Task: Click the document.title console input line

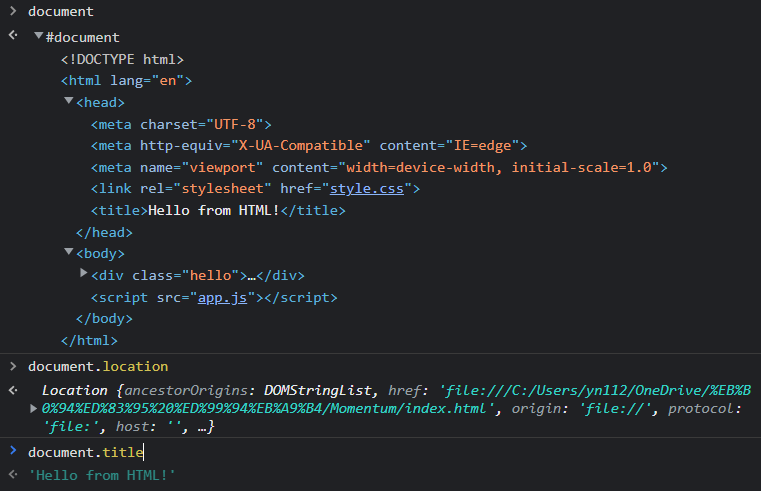Action: [86, 452]
